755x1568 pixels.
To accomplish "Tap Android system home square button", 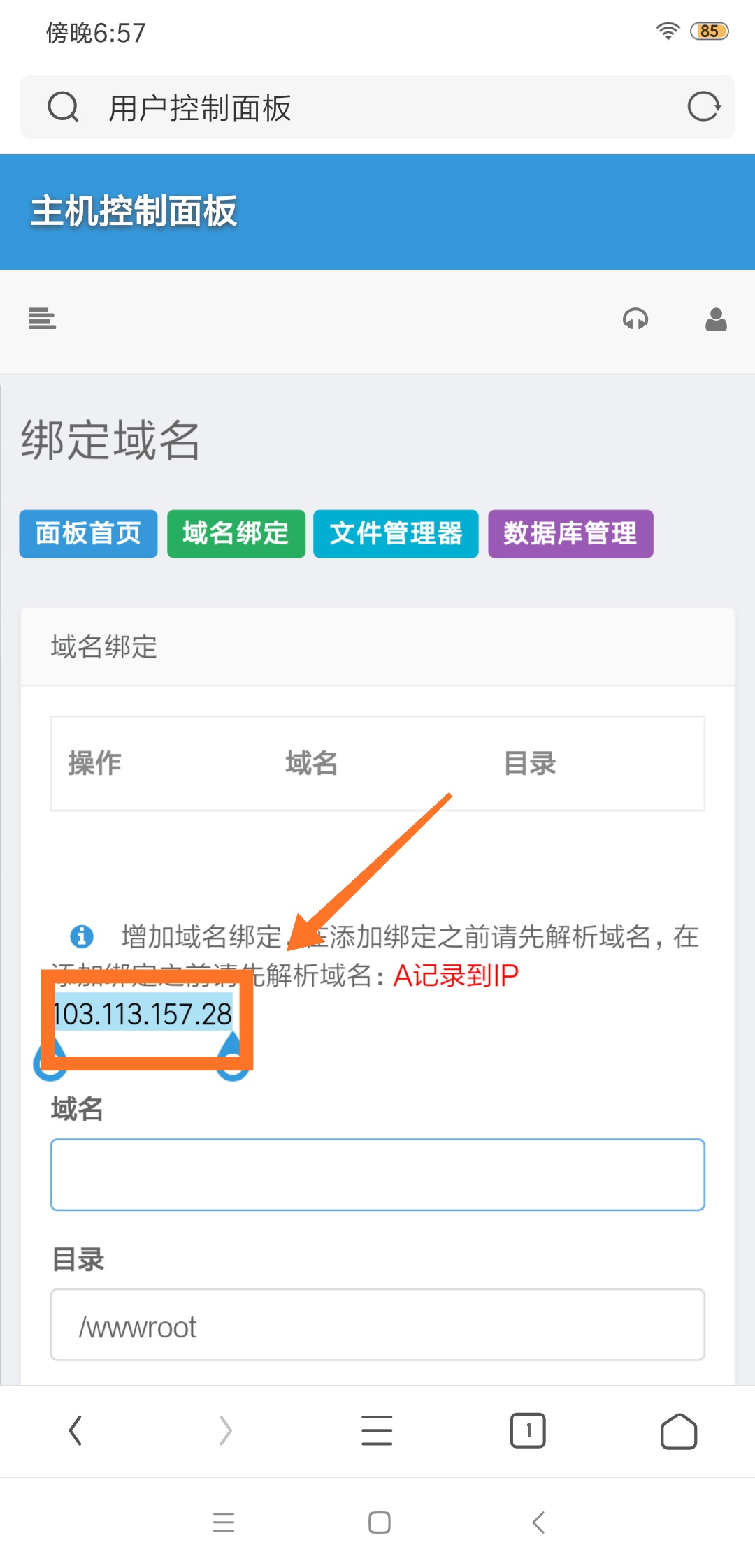I will [379, 1523].
